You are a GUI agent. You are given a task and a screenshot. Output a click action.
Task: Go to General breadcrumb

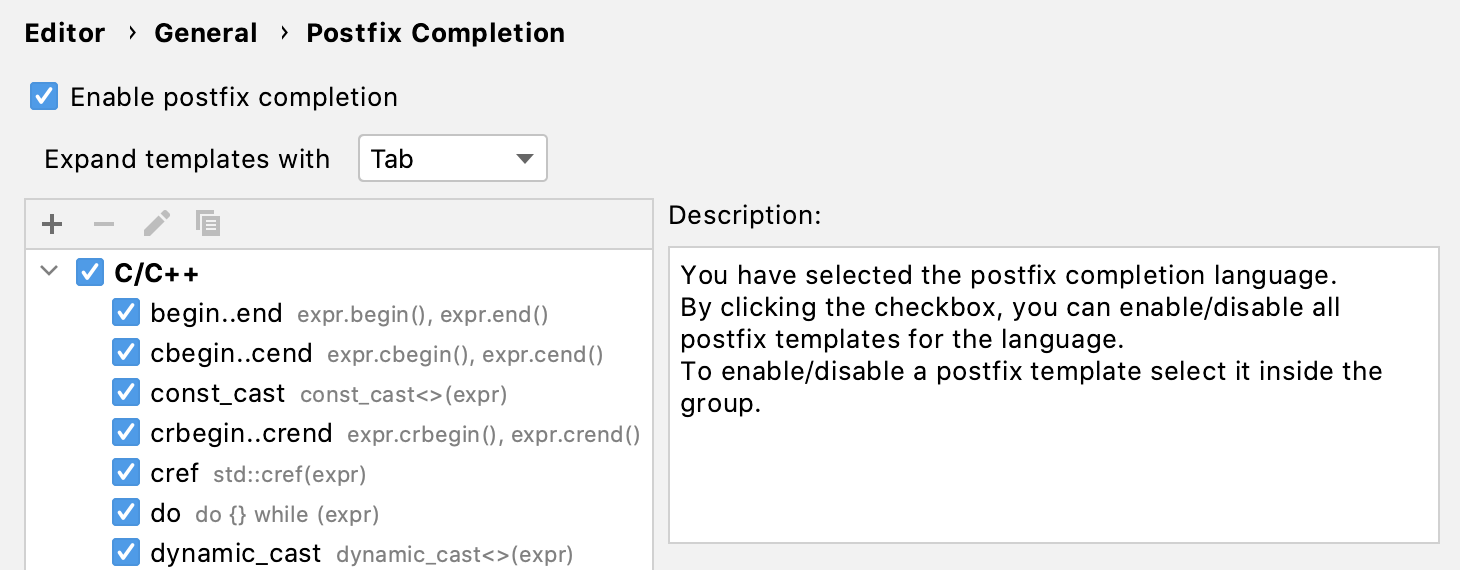tap(206, 33)
